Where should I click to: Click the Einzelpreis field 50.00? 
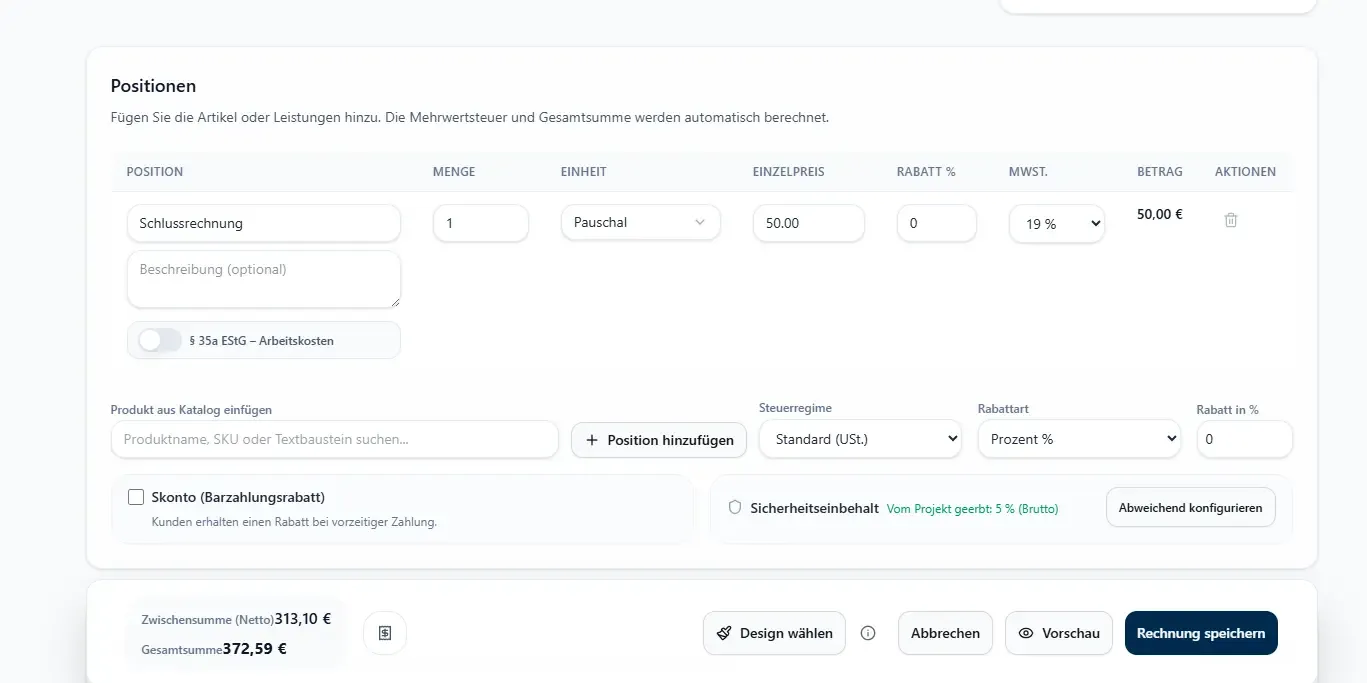click(x=809, y=223)
